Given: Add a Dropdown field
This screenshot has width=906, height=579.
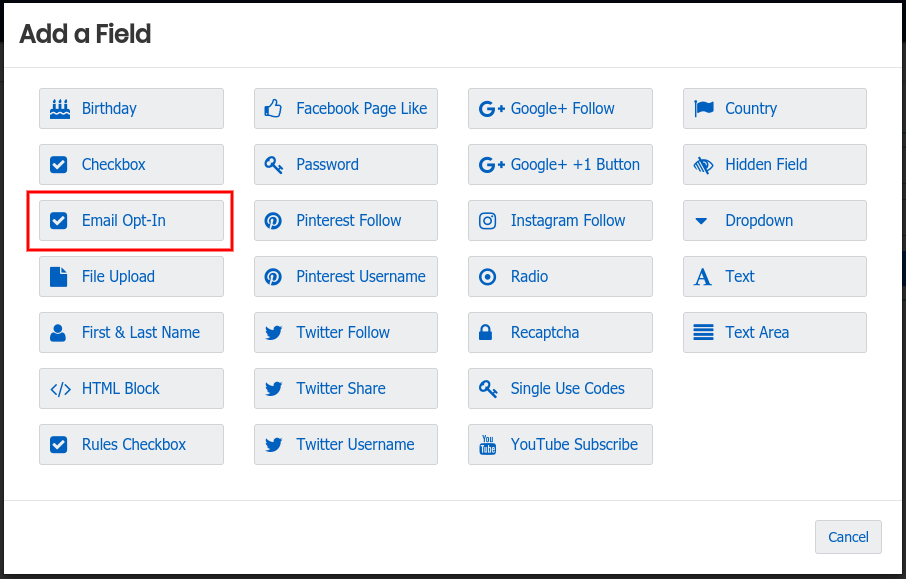Looking at the screenshot, I should (x=774, y=221).
